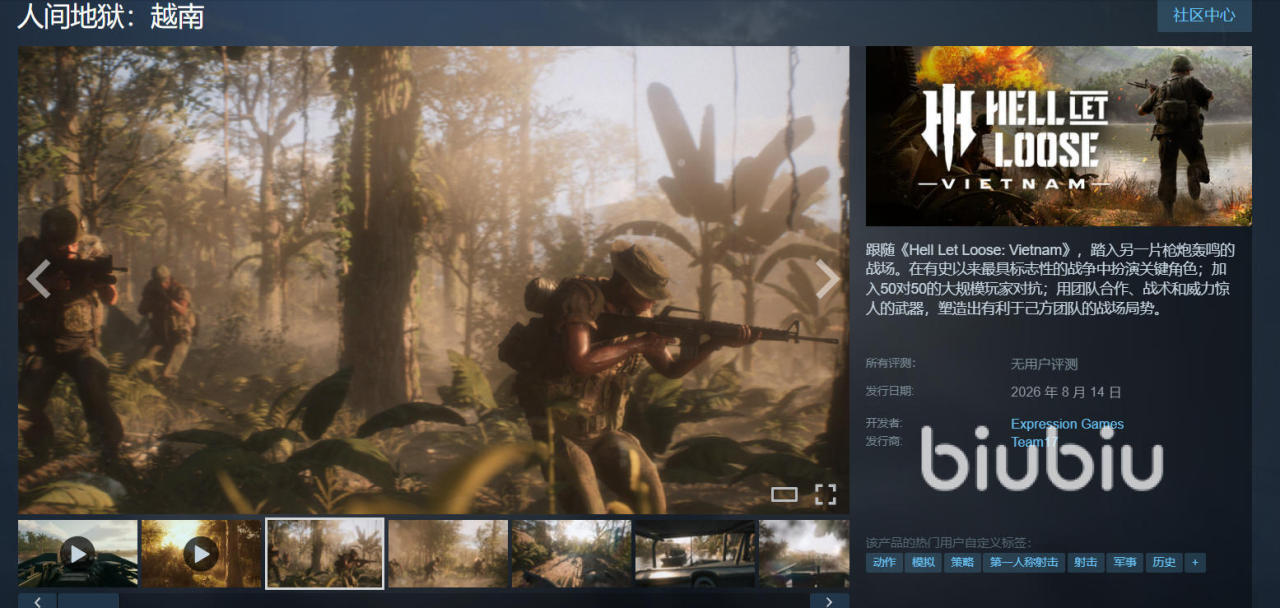Select the fourth jungle path thumbnail
Viewport: 1280px width, 608px height.
click(x=448, y=553)
